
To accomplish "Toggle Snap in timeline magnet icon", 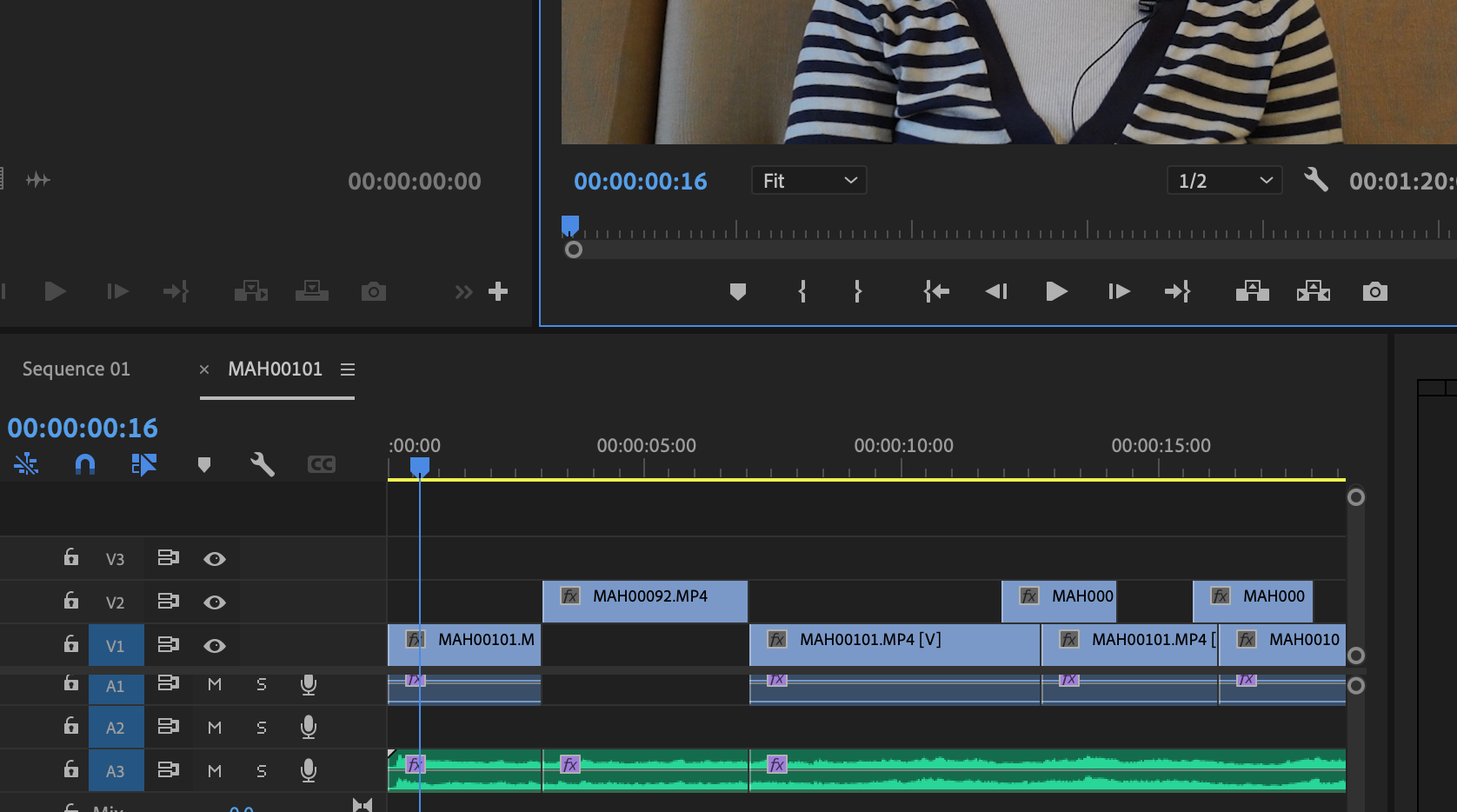I will (x=85, y=464).
